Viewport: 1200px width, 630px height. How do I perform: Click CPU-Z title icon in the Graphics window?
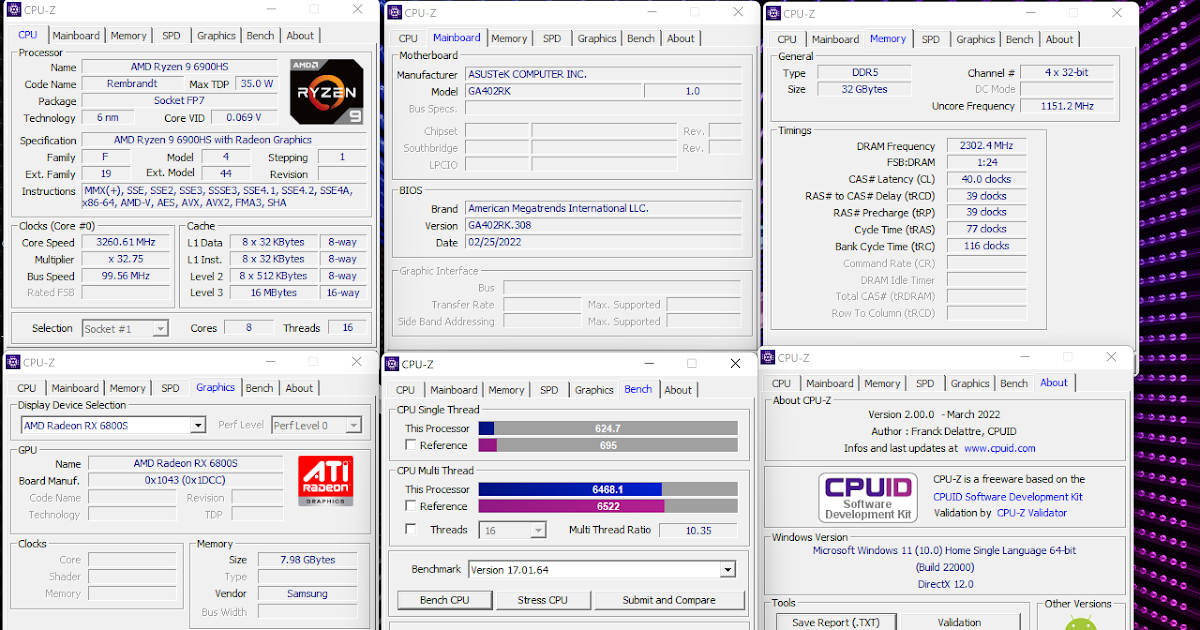pyautogui.click(x=13, y=362)
